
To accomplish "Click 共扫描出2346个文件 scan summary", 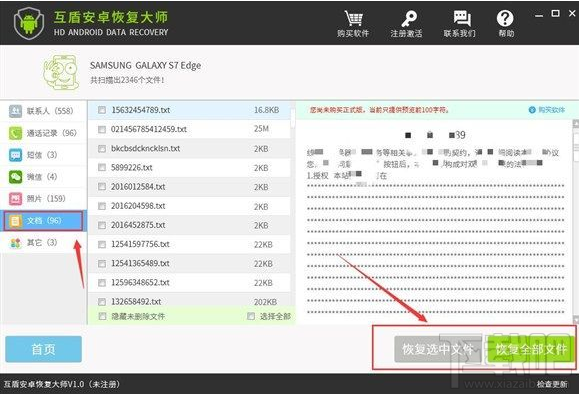I will coord(127,80).
